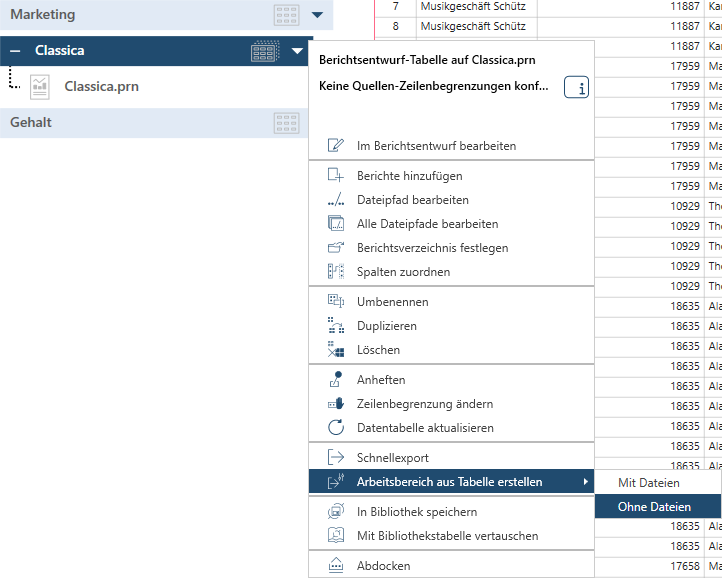Viewport: 722px width, 578px height.
Task: Choose Schnellexport from the context menu
Action: tap(393, 458)
